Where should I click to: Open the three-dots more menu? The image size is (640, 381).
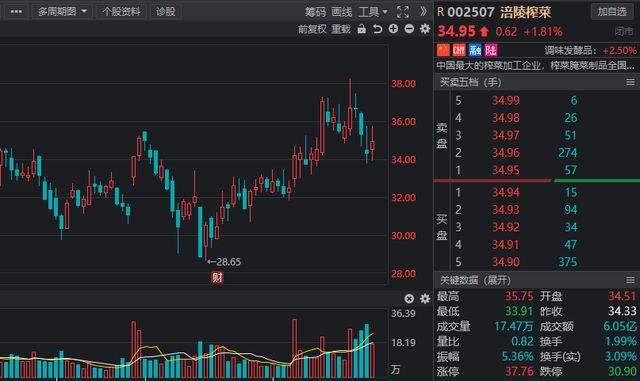pyautogui.click(x=16, y=11)
